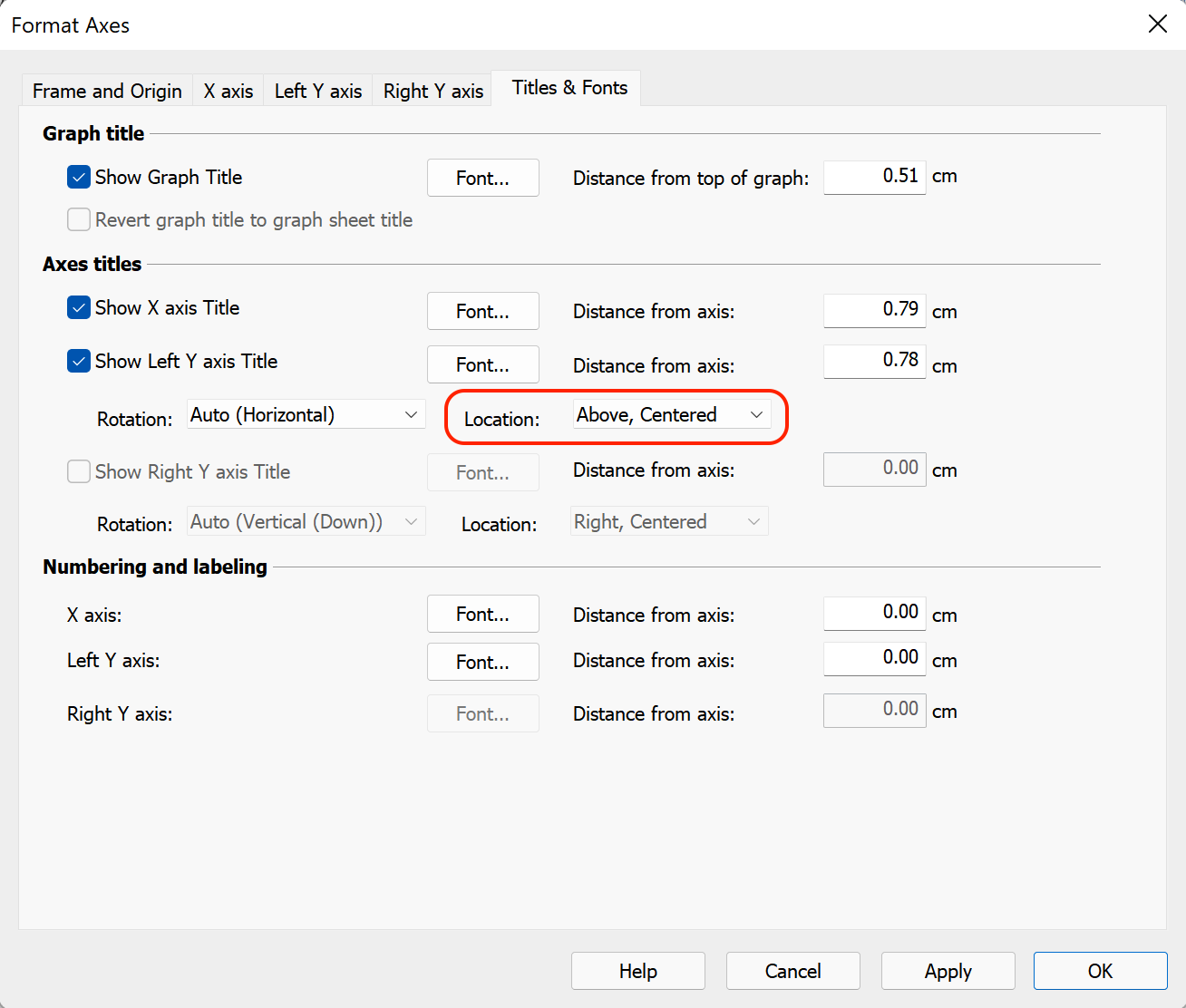This screenshot has width=1186, height=1008.
Task: Switch to the Frame and Origin tab
Action: click(106, 91)
